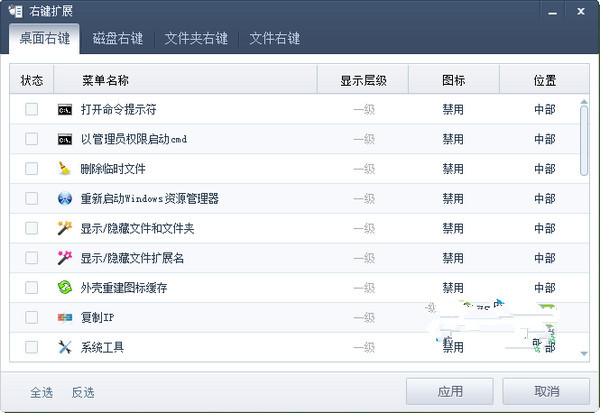
Task: Click the network icon beside 复制IP
Action: pyautogui.click(x=65, y=317)
